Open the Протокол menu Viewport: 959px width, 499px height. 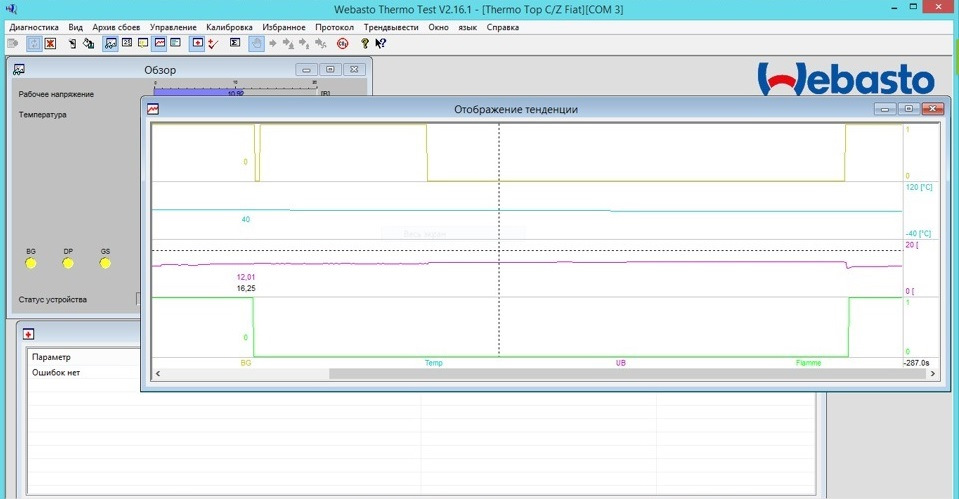coord(334,27)
